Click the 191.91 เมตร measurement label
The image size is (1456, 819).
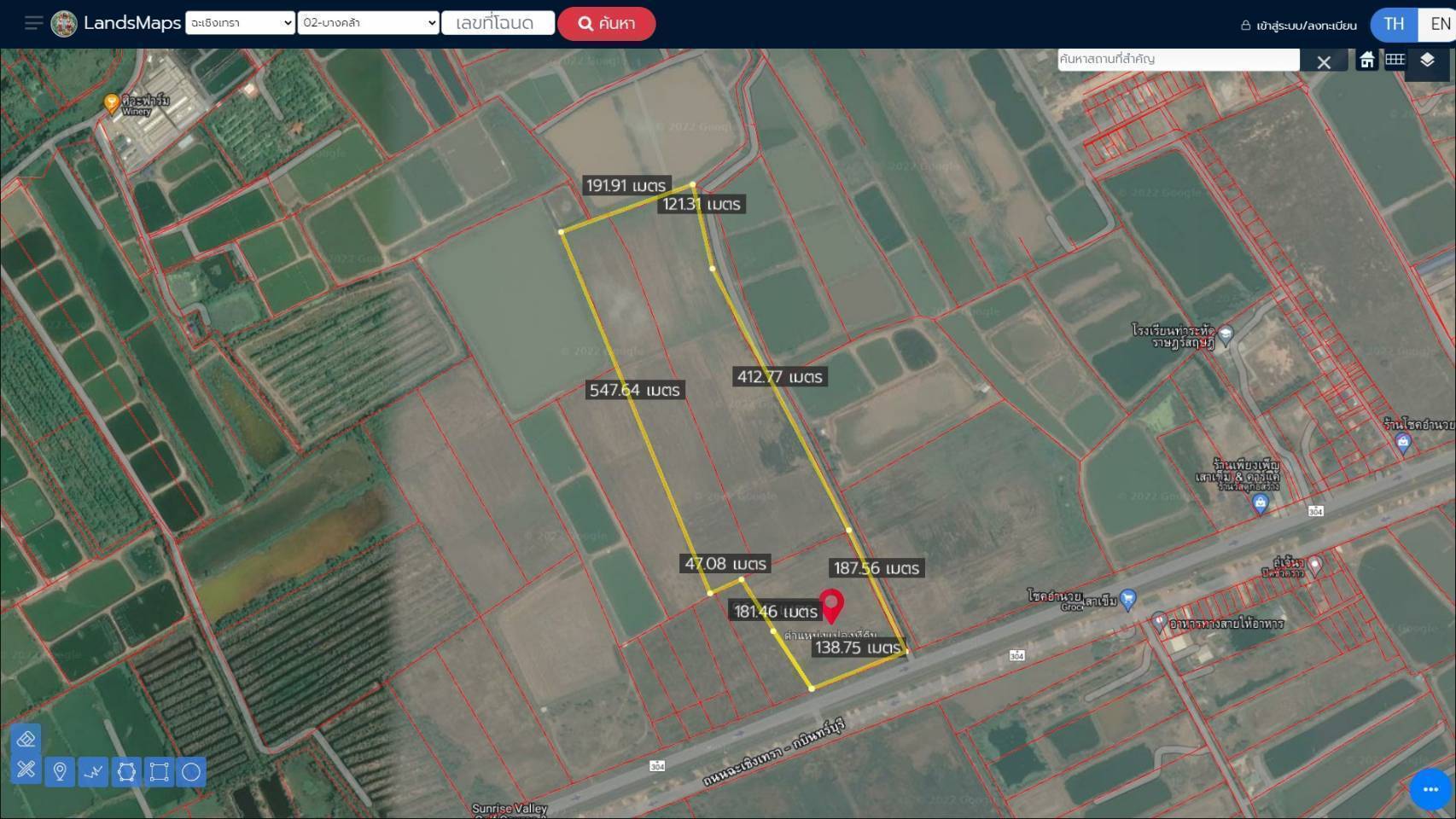coord(626,185)
